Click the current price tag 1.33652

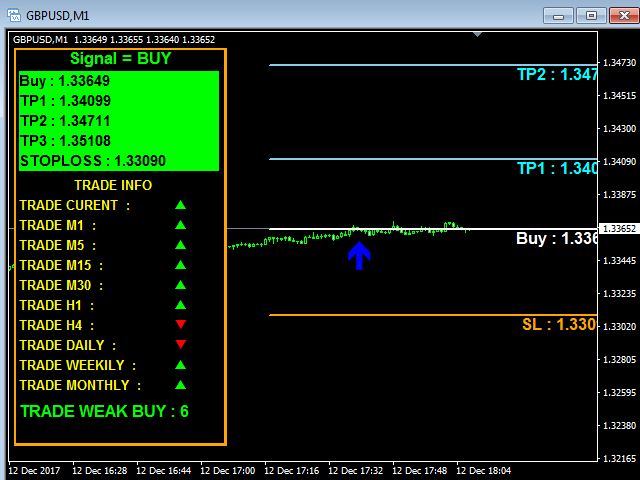pos(619,229)
